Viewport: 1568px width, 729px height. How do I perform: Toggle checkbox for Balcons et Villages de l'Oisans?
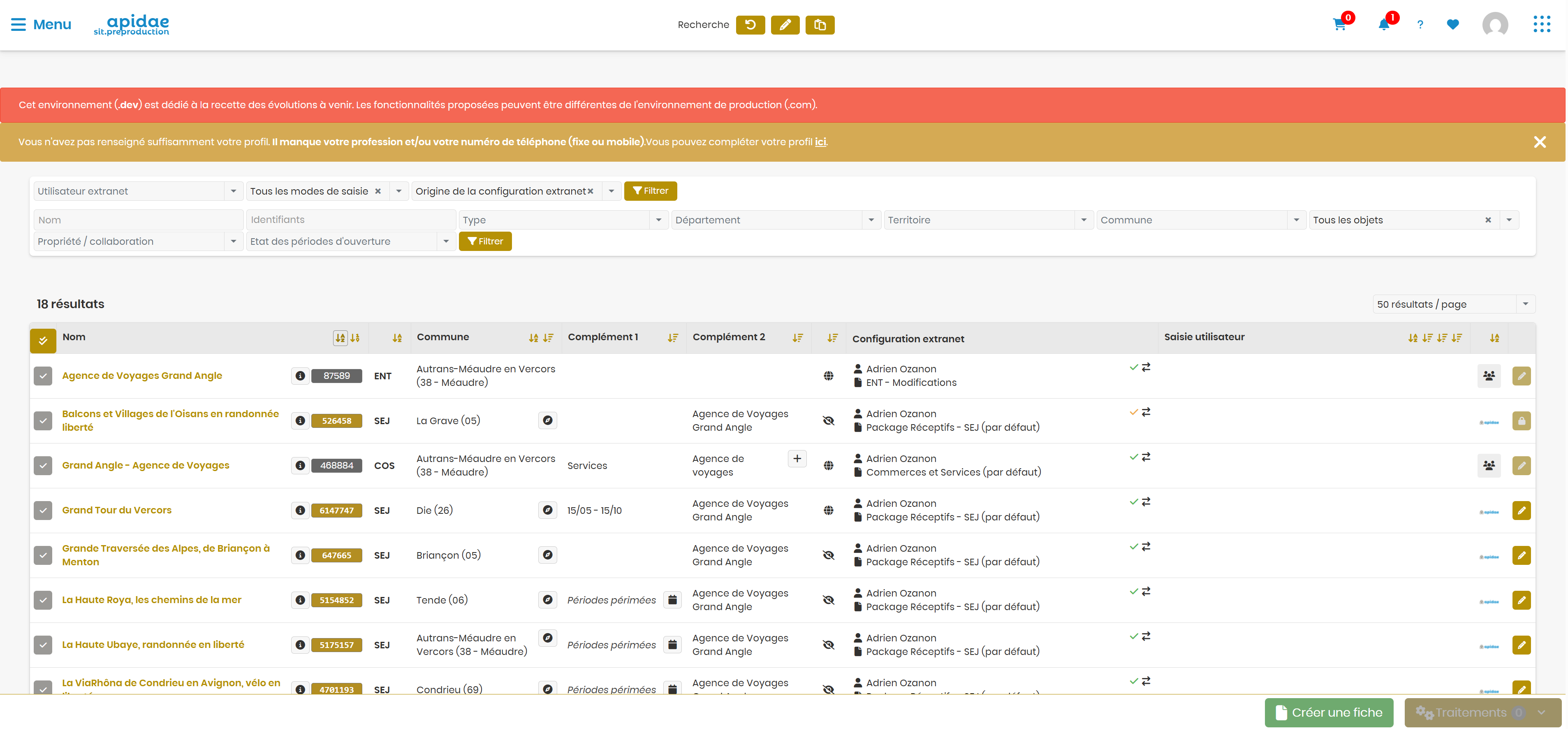43,421
